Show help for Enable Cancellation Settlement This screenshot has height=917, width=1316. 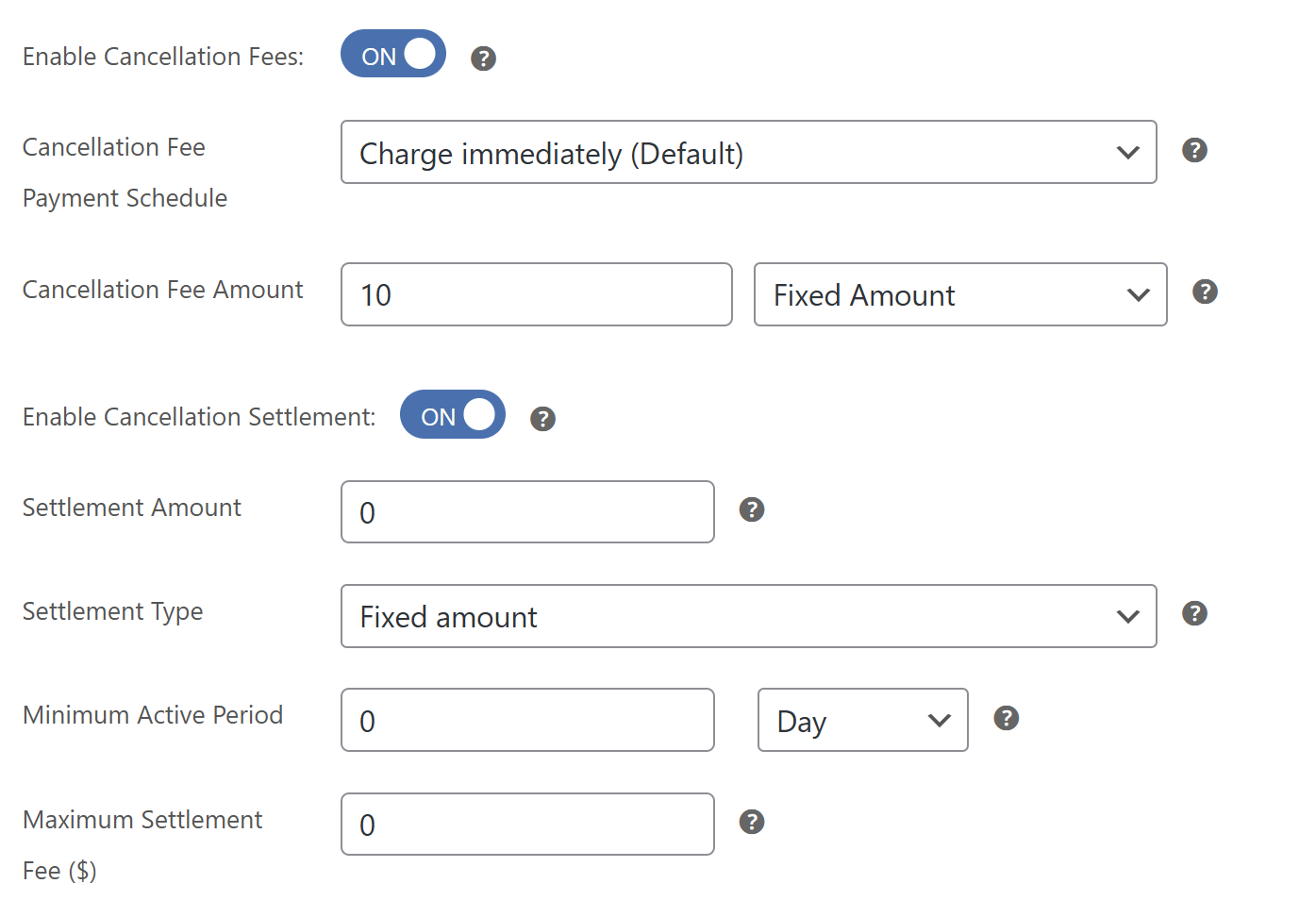coord(542,419)
